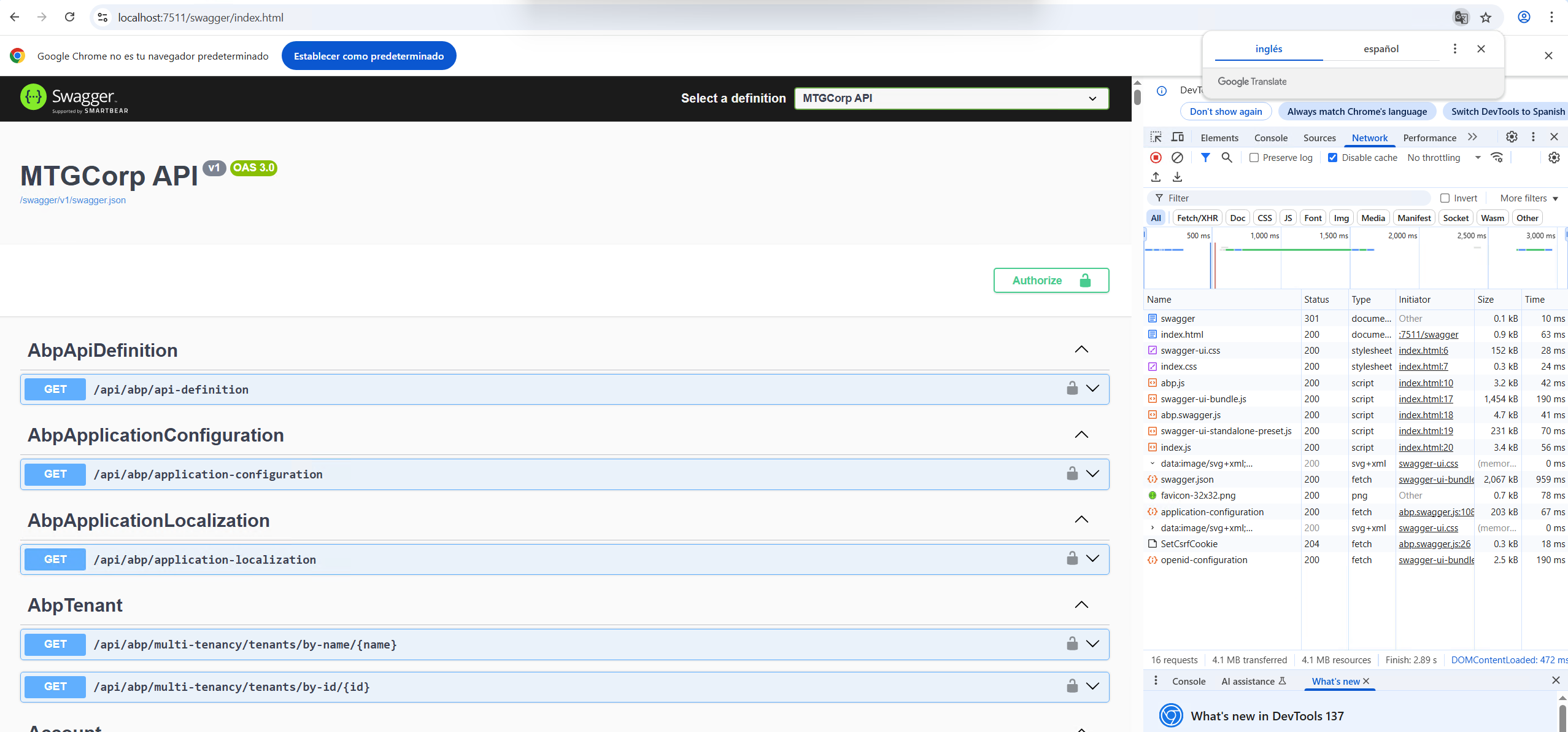Toggle the device toolbar icon
This screenshot has width=1568, height=732.
click(x=1178, y=137)
